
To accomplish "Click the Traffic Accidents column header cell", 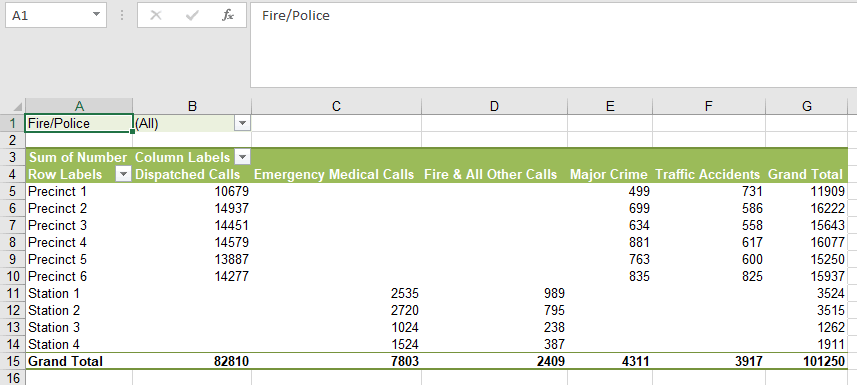I will click(708, 174).
